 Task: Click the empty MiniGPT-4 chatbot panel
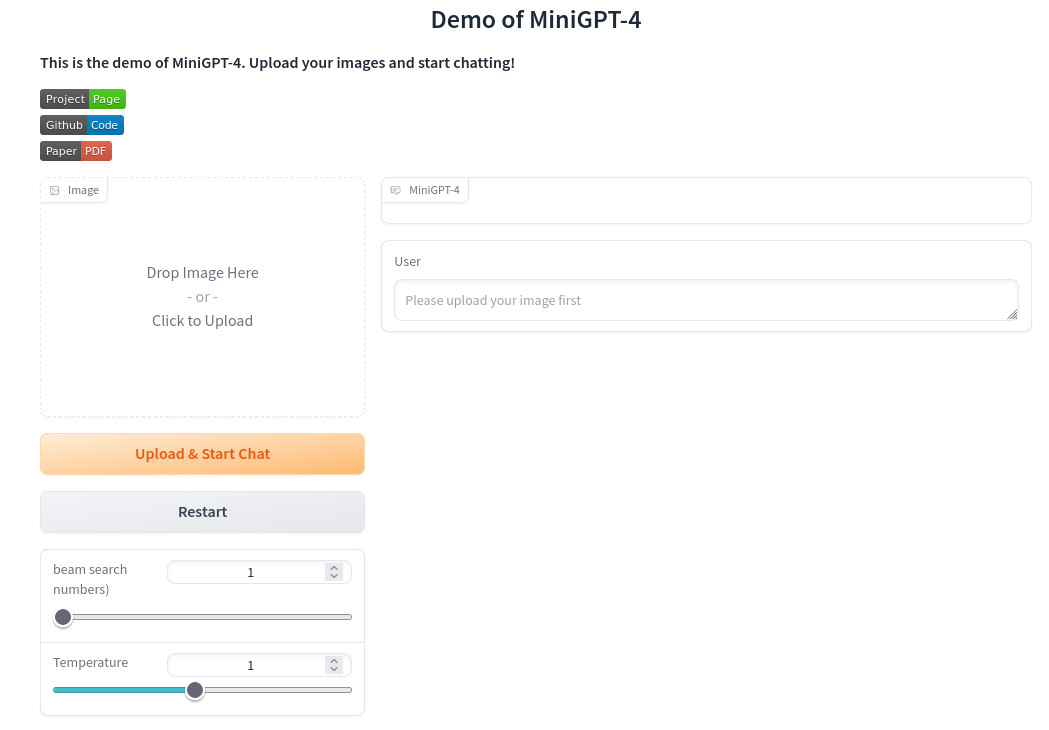click(706, 211)
